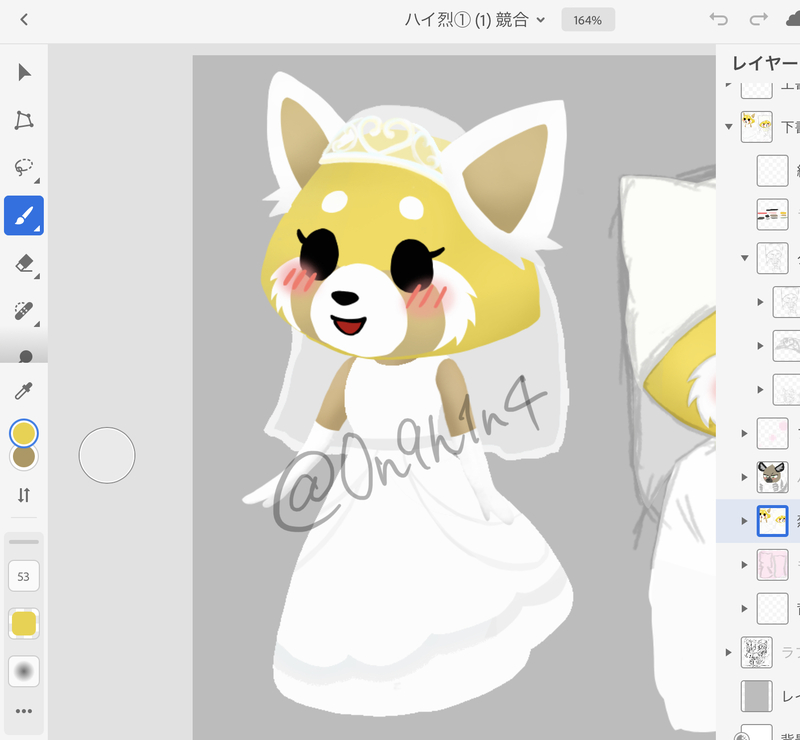Expand the blank layer group above the manga lineart layer

tap(744, 608)
